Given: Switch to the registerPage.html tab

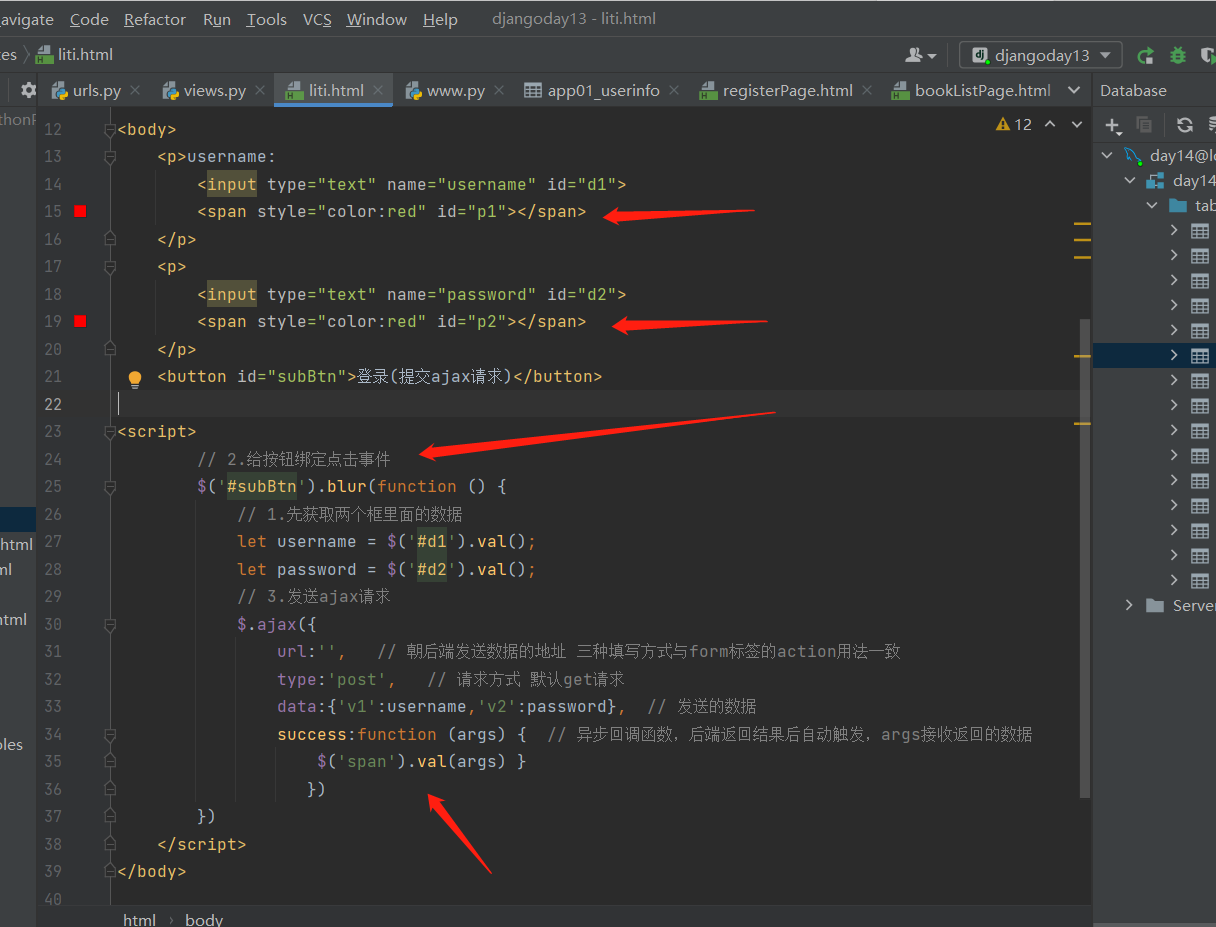Looking at the screenshot, I should tap(787, 90).
